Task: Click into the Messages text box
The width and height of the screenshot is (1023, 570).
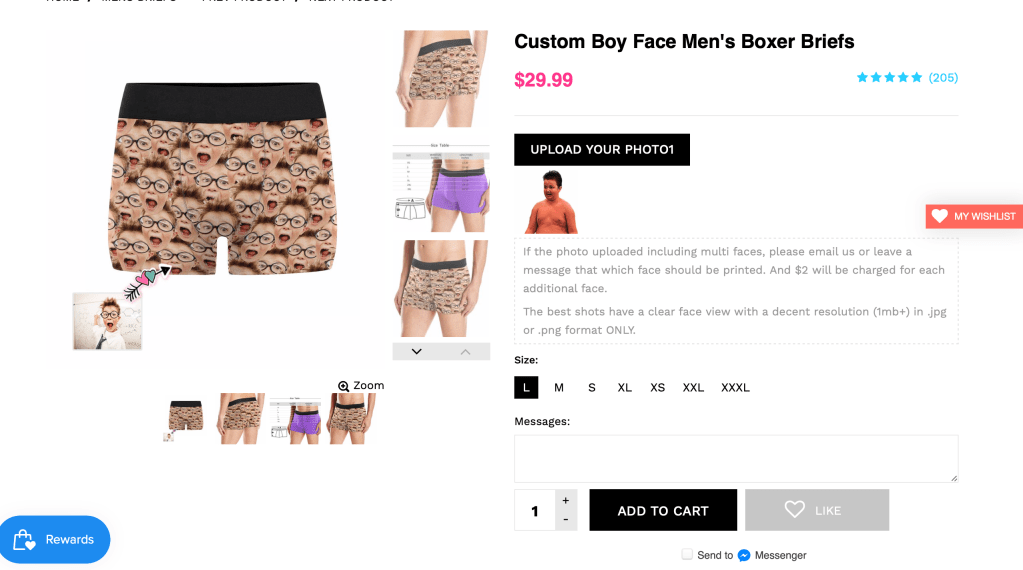Action: coord(736,459)
